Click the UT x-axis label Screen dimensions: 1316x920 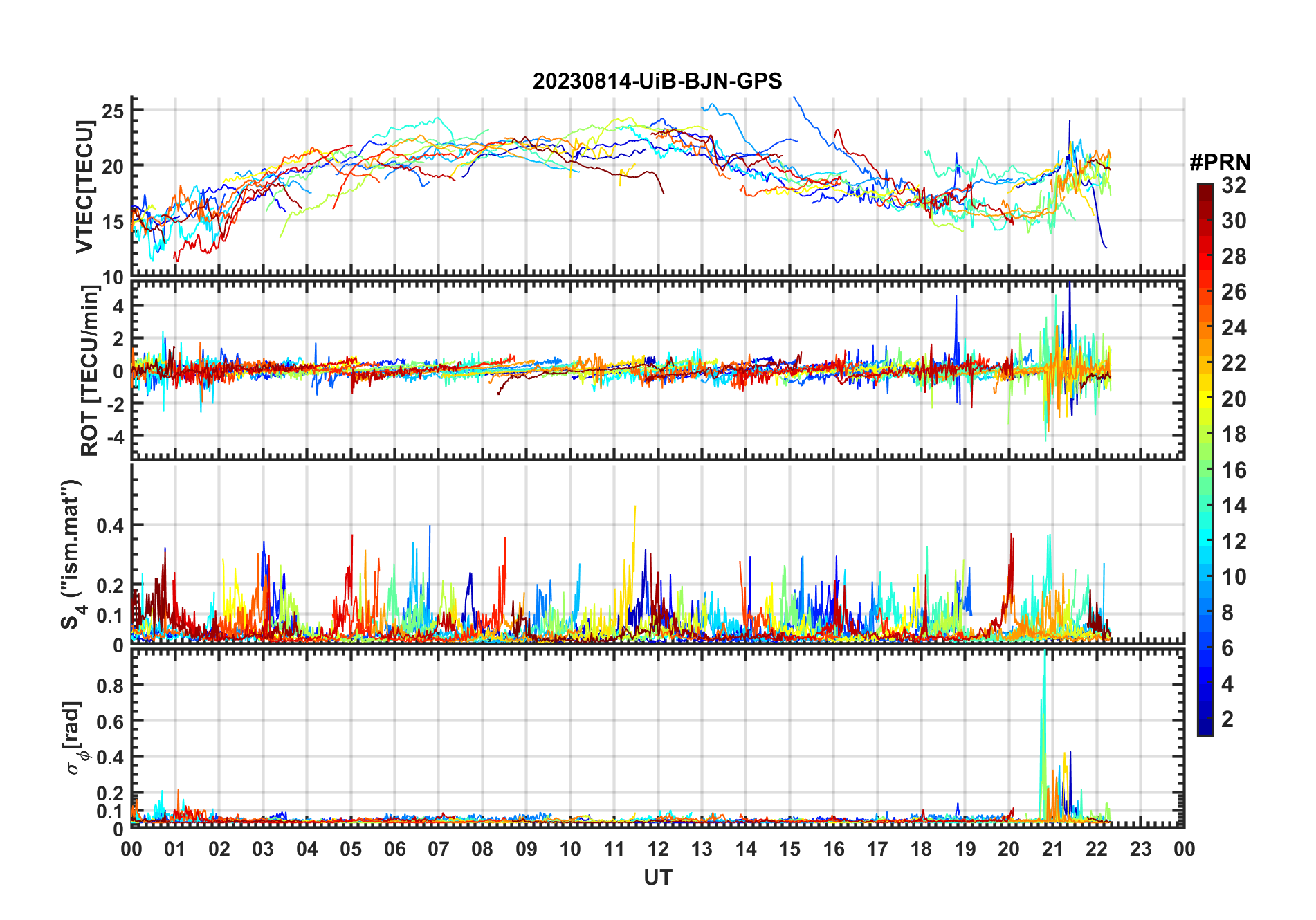pyautogui.click(x=657, y=878)
